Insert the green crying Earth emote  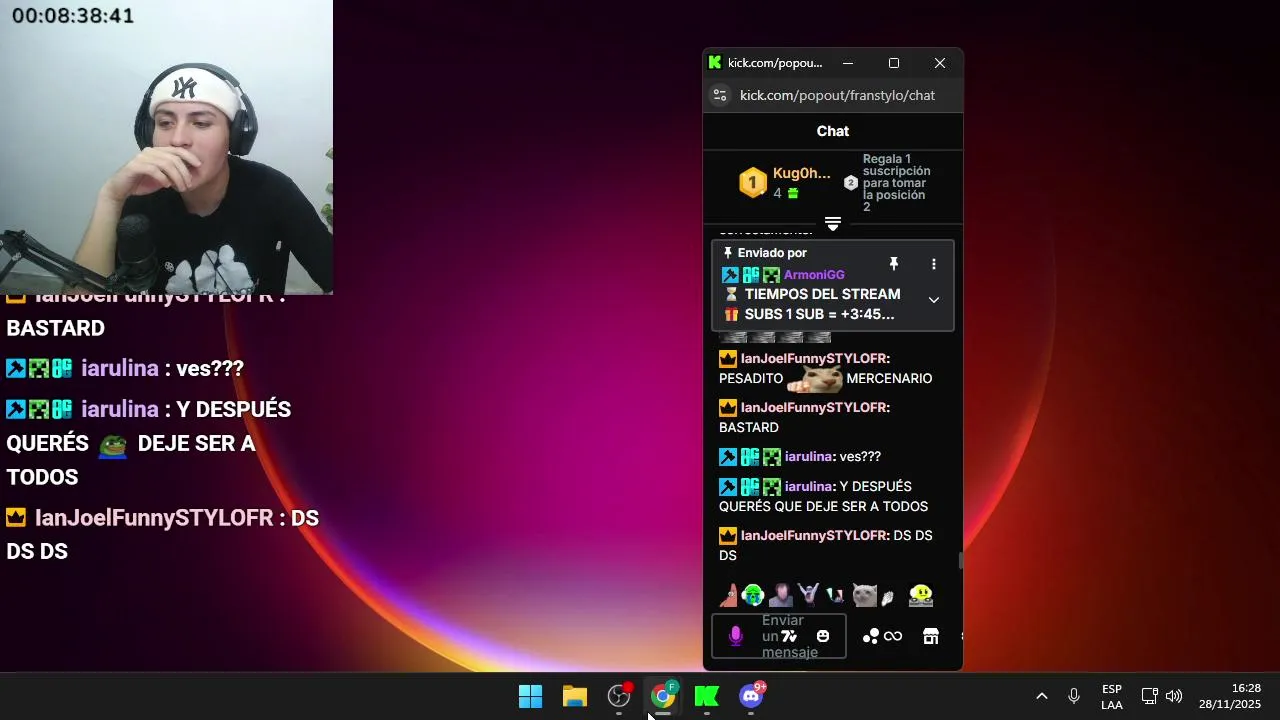(753, 596)
